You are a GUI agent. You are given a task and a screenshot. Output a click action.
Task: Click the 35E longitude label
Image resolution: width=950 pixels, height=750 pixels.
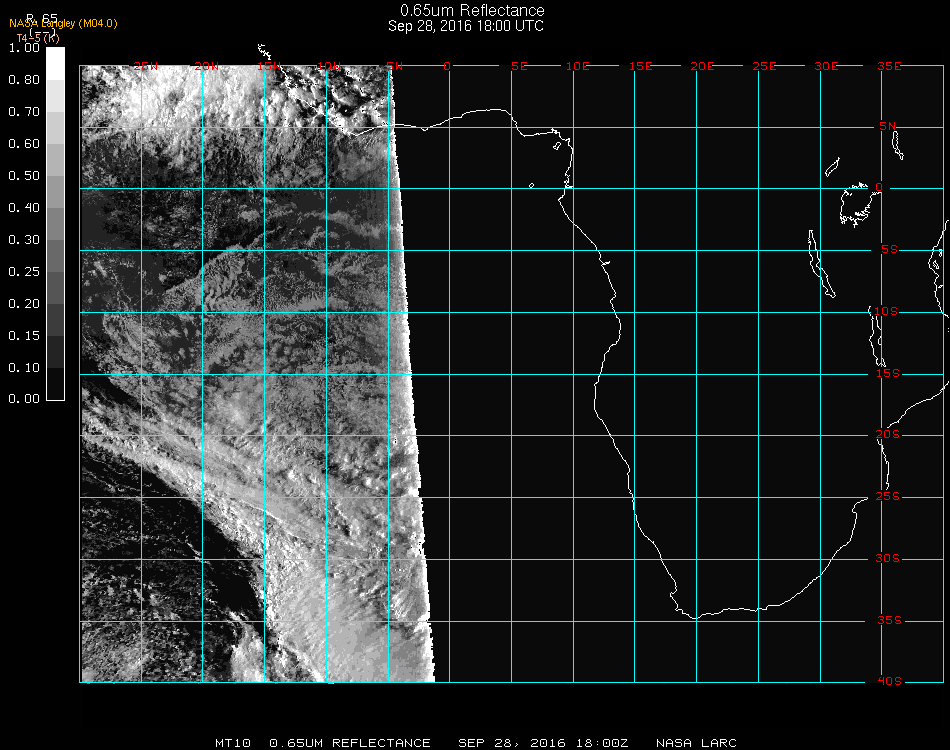click(889, 67)
